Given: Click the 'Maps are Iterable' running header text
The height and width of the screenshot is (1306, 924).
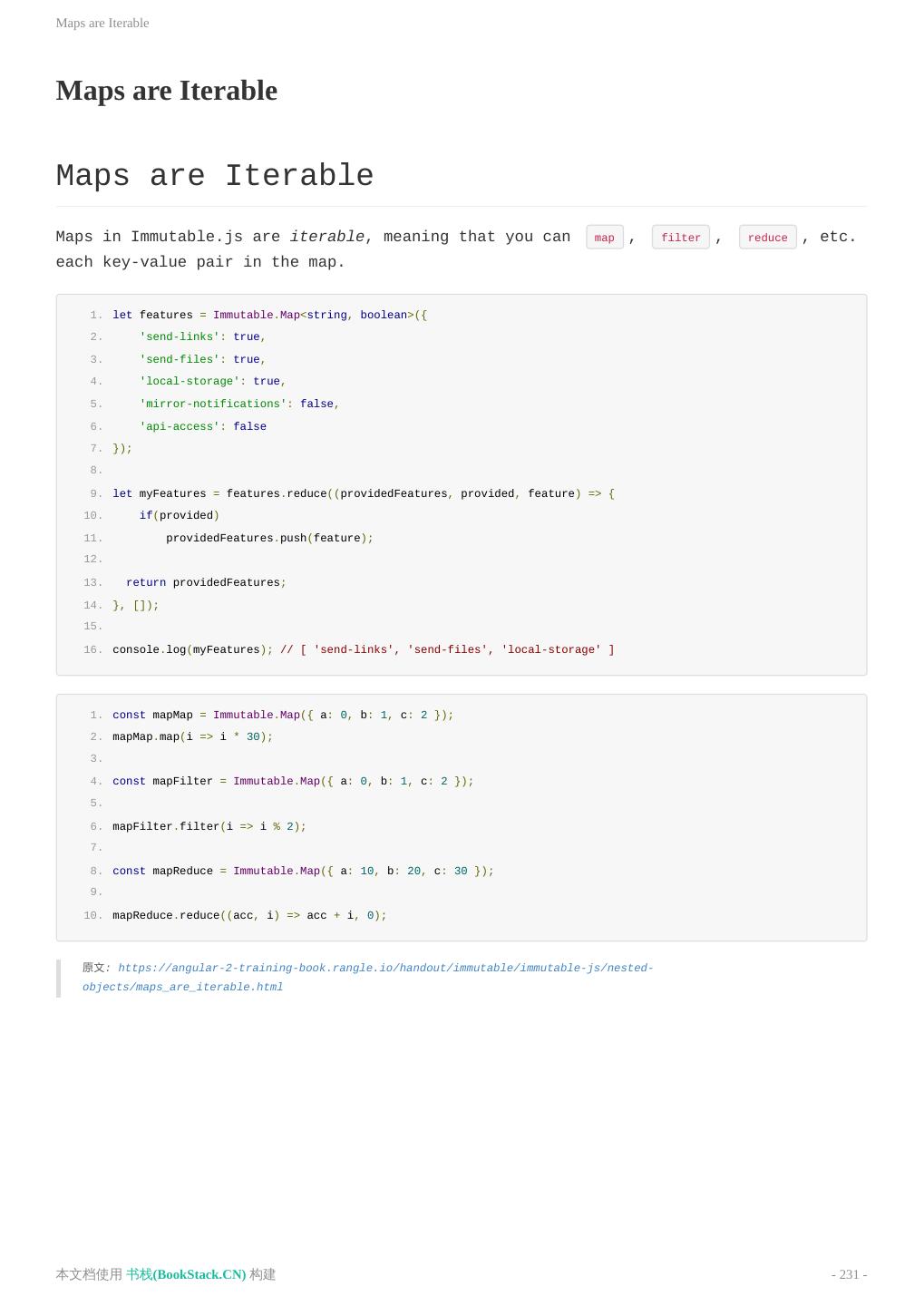Looking at the screenshot, I should point(102,23).
